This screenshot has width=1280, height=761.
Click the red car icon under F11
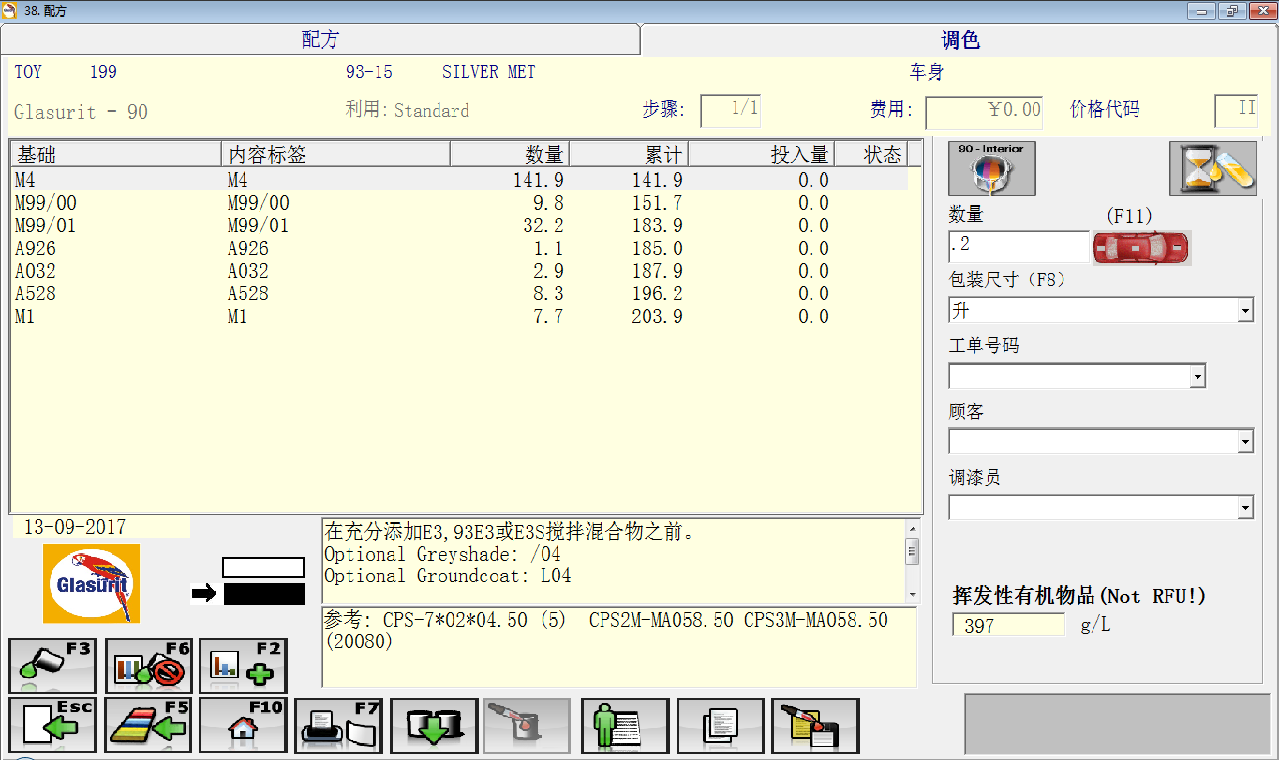pos(1141,248)
